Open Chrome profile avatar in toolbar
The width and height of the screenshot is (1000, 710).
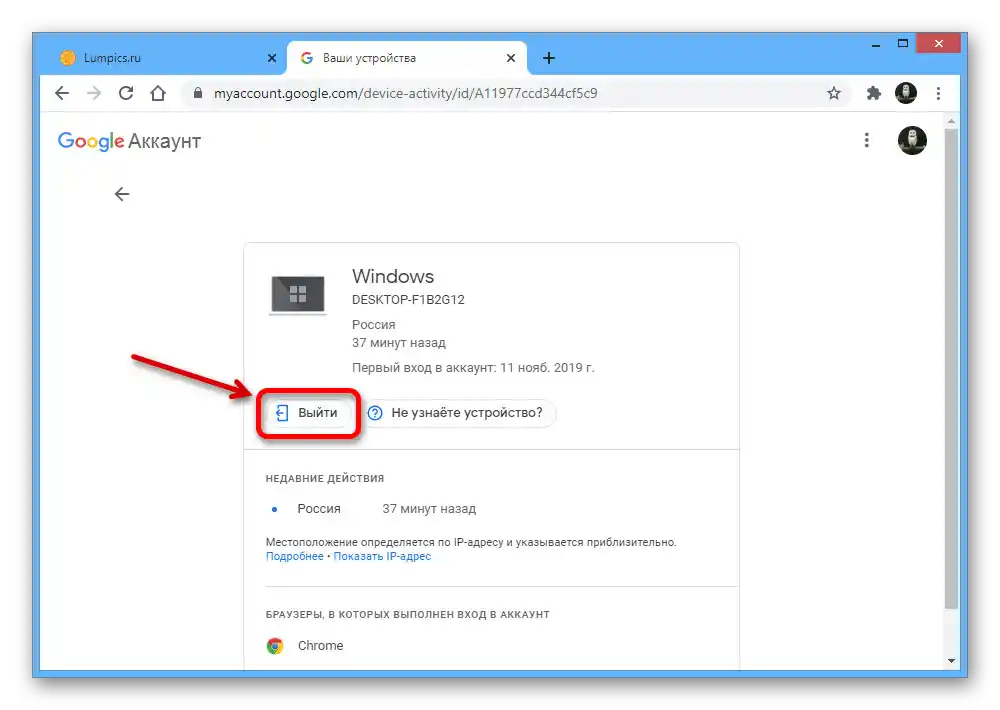pyautogui.click(x=906, y=93)
